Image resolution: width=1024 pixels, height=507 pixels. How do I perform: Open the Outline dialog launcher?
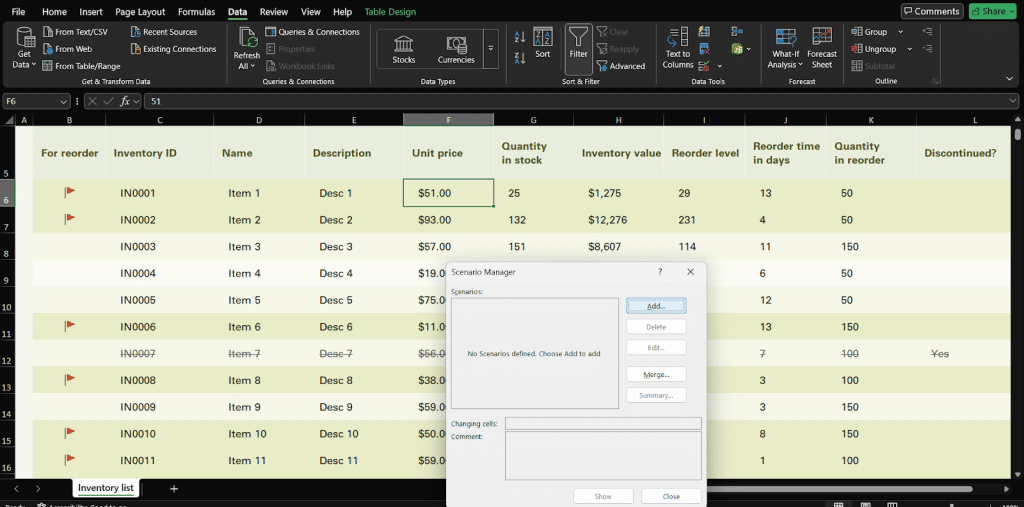[935, 82]
